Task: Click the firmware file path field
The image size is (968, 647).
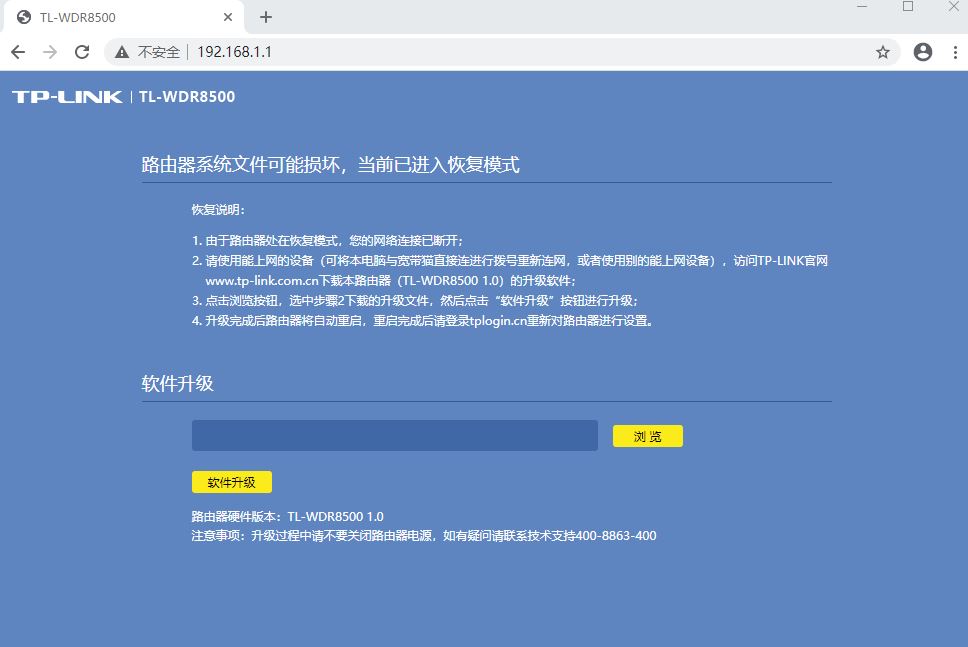Action: [394, 435]
